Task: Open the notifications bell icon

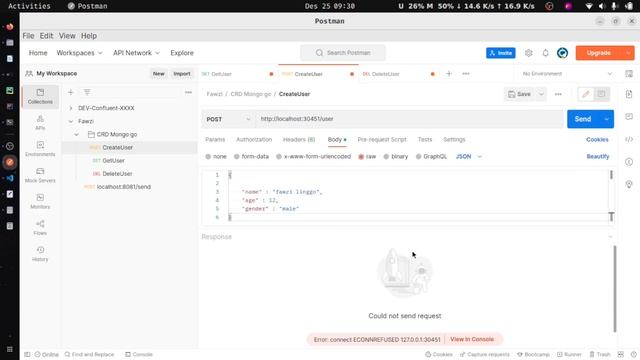Action: pyautogui.click(x=545, y=53)
